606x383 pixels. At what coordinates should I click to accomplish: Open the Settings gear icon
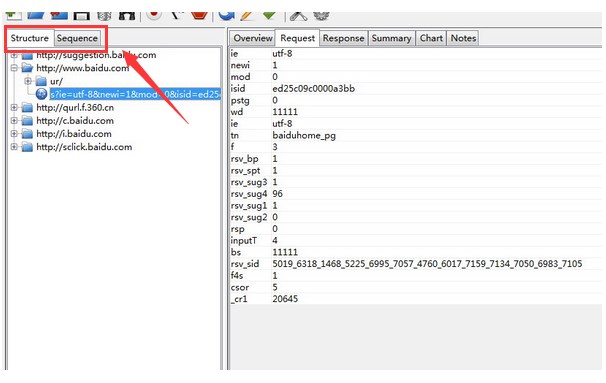click(321, 15)
